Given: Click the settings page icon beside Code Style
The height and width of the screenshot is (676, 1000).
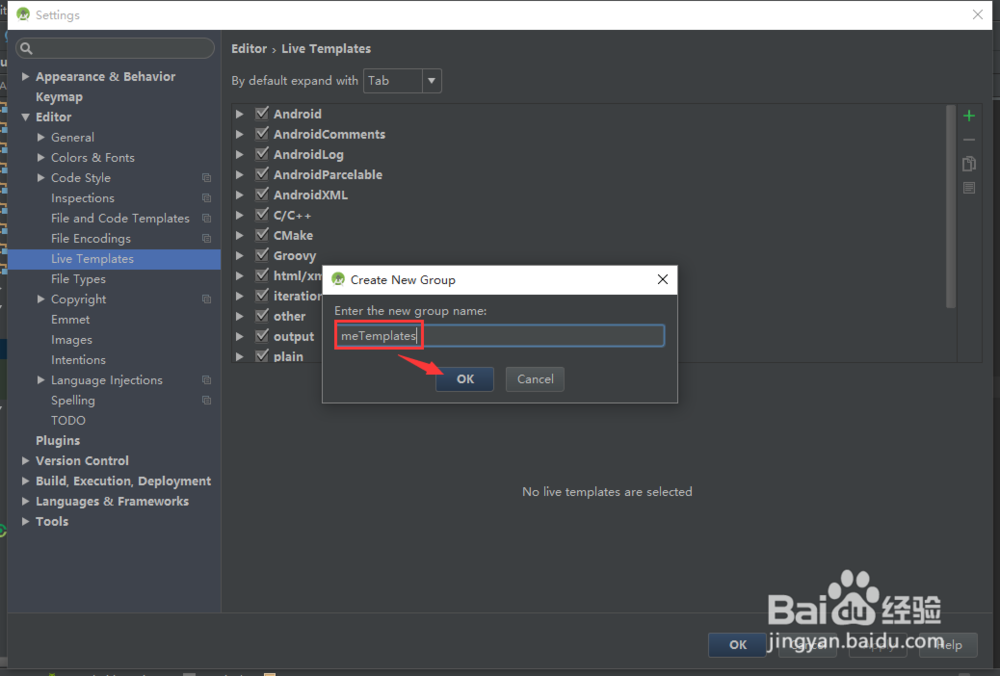Looking at the screenshot, I should 206,177.
